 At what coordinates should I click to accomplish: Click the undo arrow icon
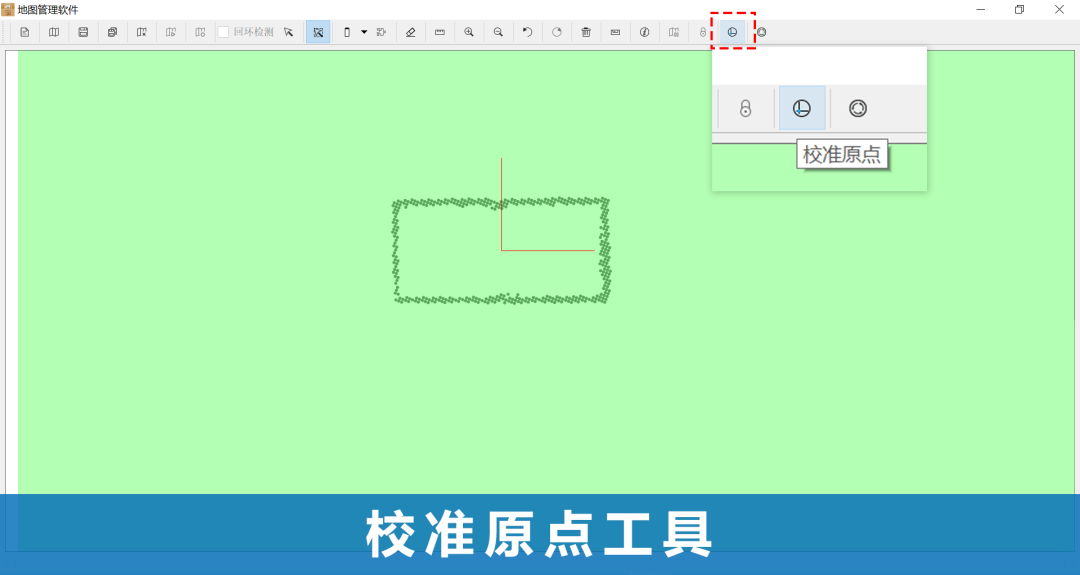coord(527,32)
